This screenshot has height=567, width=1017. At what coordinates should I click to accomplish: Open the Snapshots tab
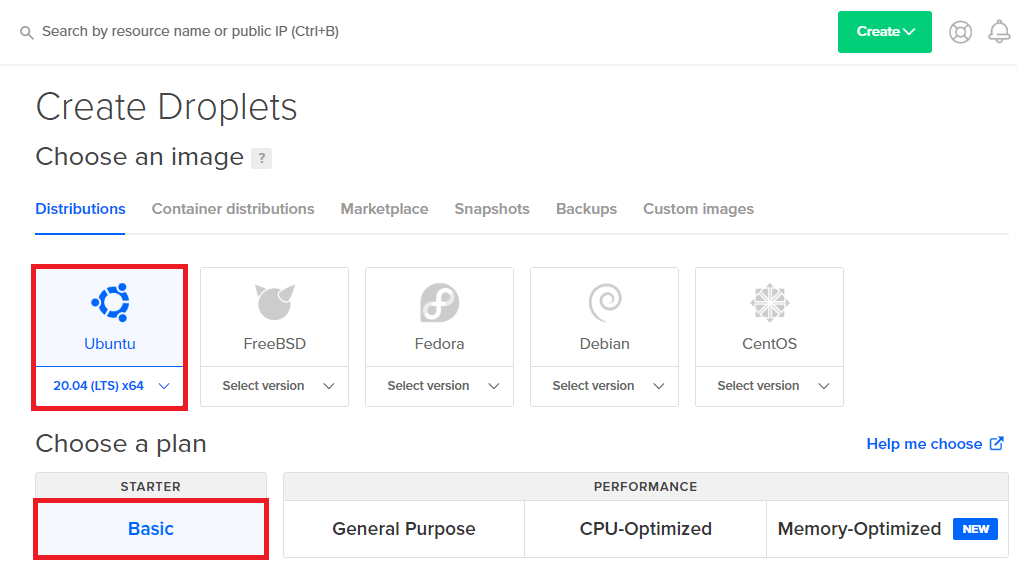click(491, 209)
